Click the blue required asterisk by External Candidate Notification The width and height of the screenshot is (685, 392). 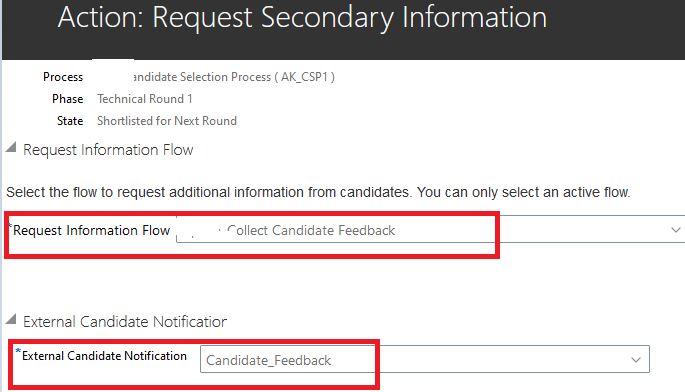(18, 351)
